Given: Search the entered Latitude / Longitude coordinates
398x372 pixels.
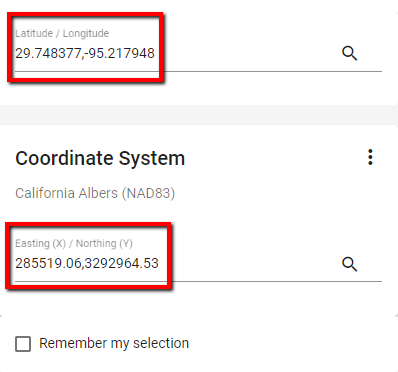Looking at the screenshot, I should pyautogui.click(x=349, y=53).
